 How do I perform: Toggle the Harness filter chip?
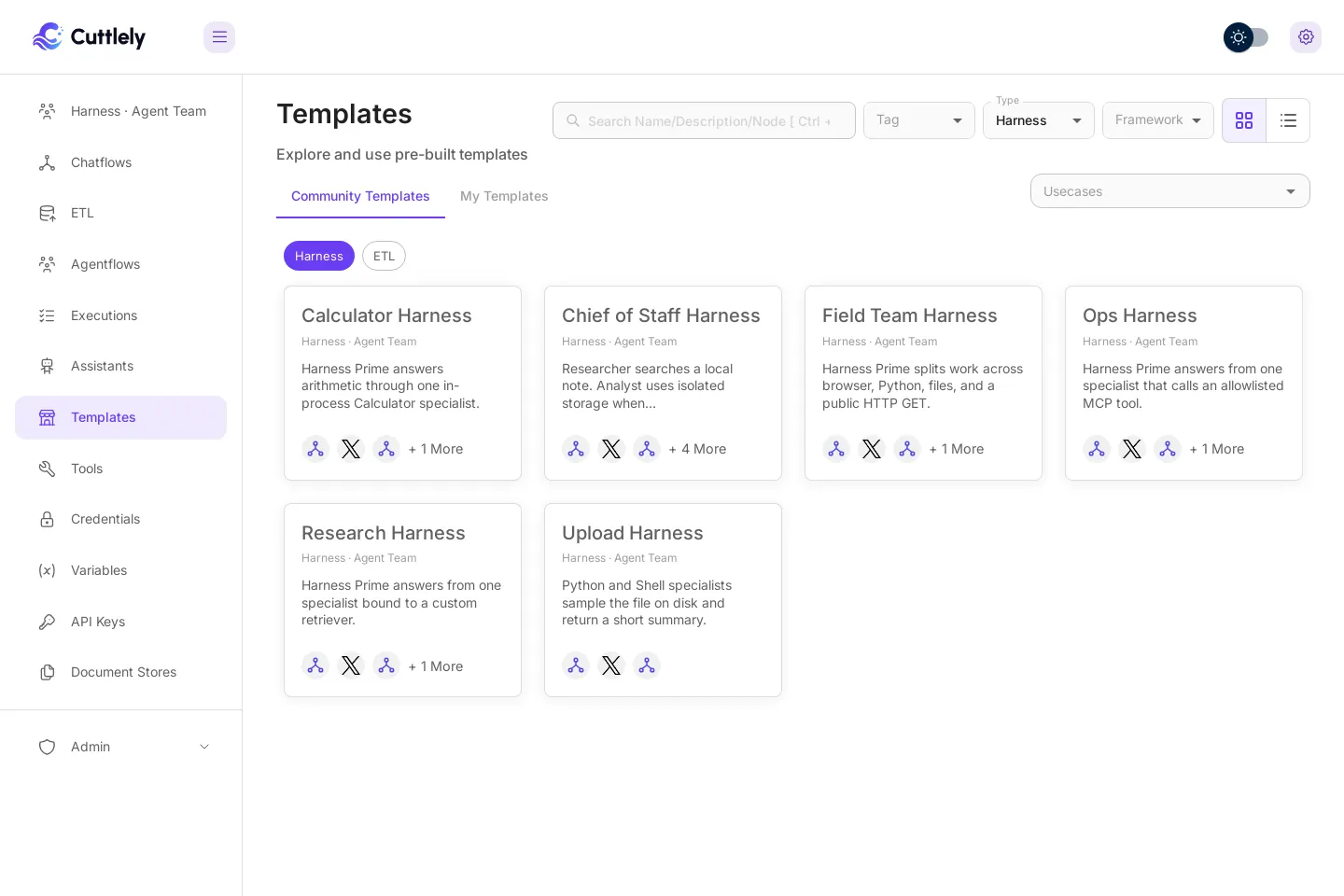319,256
